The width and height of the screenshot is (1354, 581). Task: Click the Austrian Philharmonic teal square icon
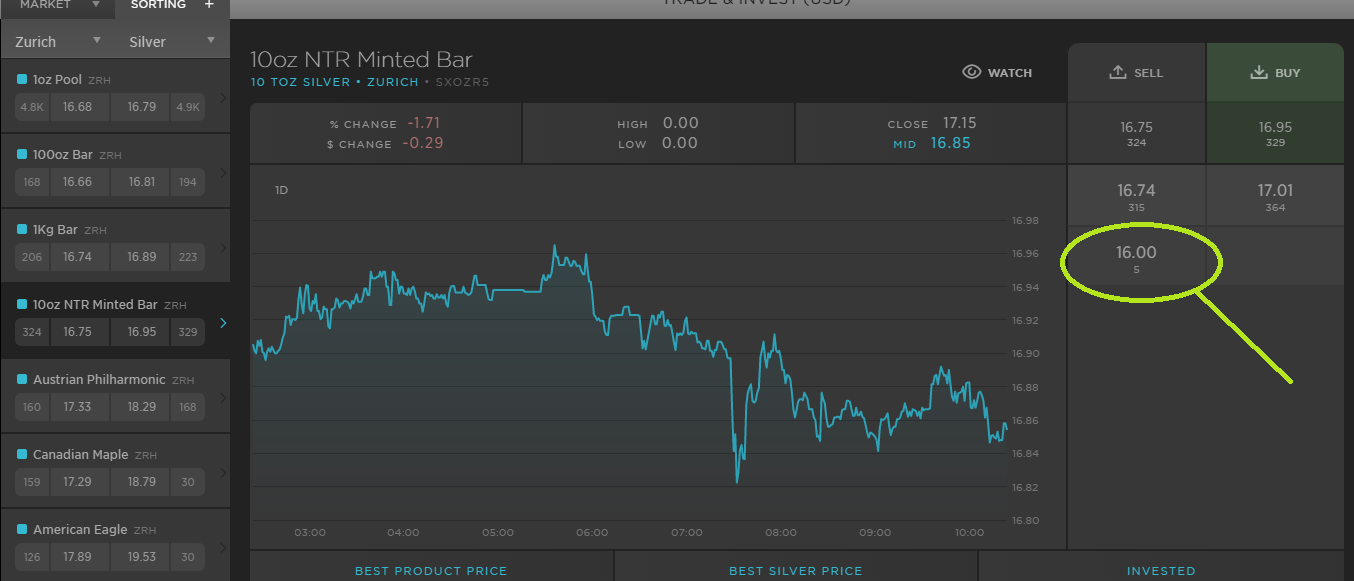22,380
